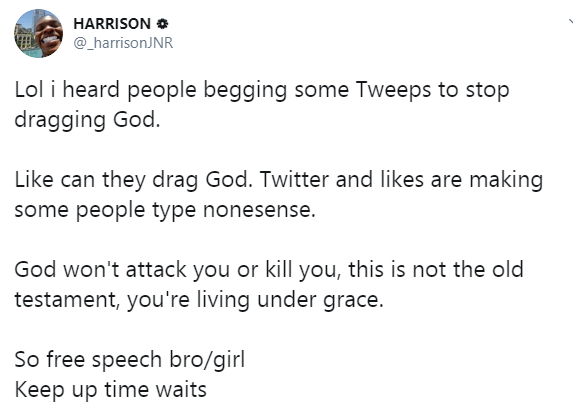Screen dimensions: 573x414
Task: Click the word 'grace' in the tweet
Action: pos(351,301)
